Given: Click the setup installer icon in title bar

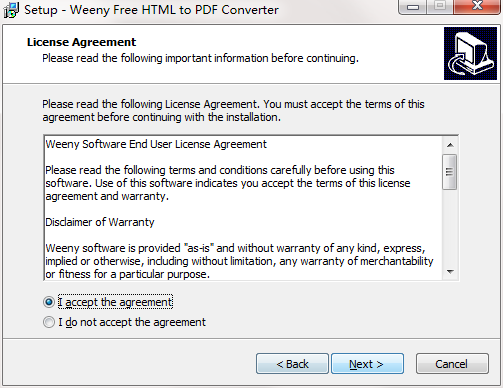Looking at the screenshot, I should [x=10, y=10].
